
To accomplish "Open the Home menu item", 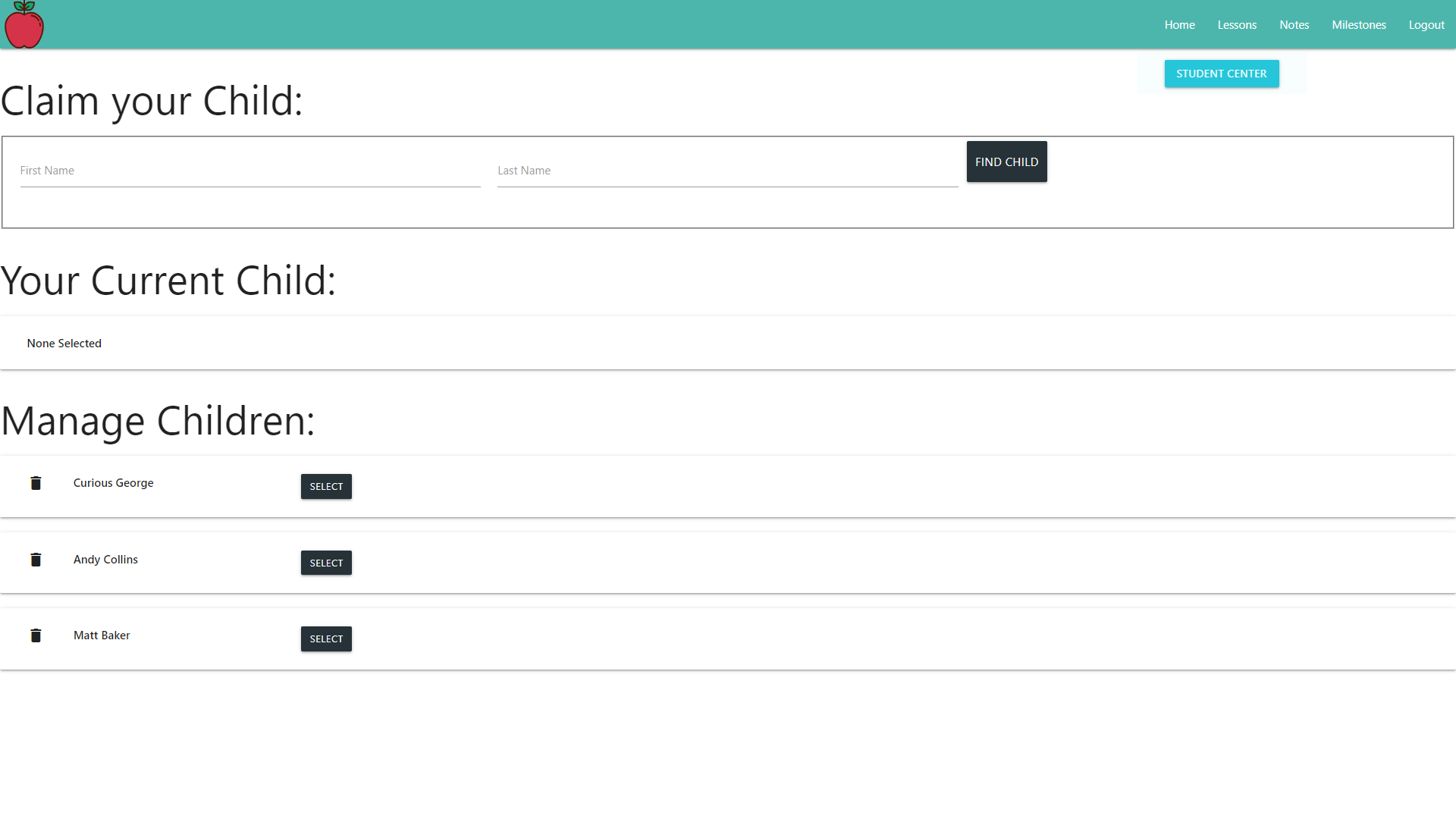I will coord(1179,25).
